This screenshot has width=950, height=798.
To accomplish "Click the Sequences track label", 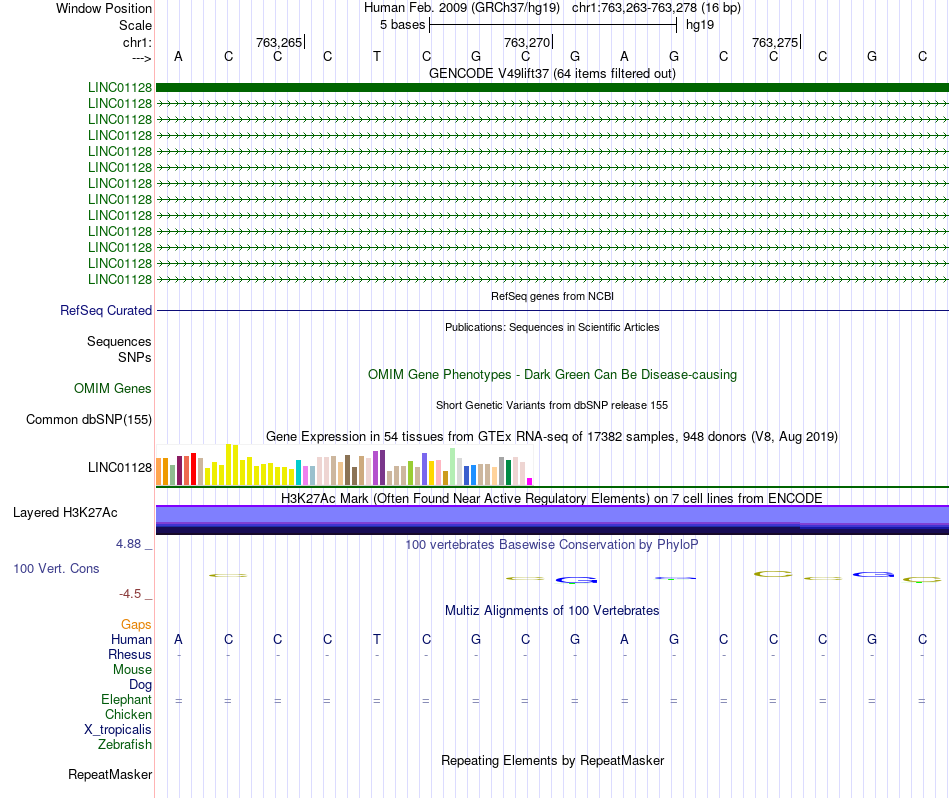I will click(x=119, y=341).
